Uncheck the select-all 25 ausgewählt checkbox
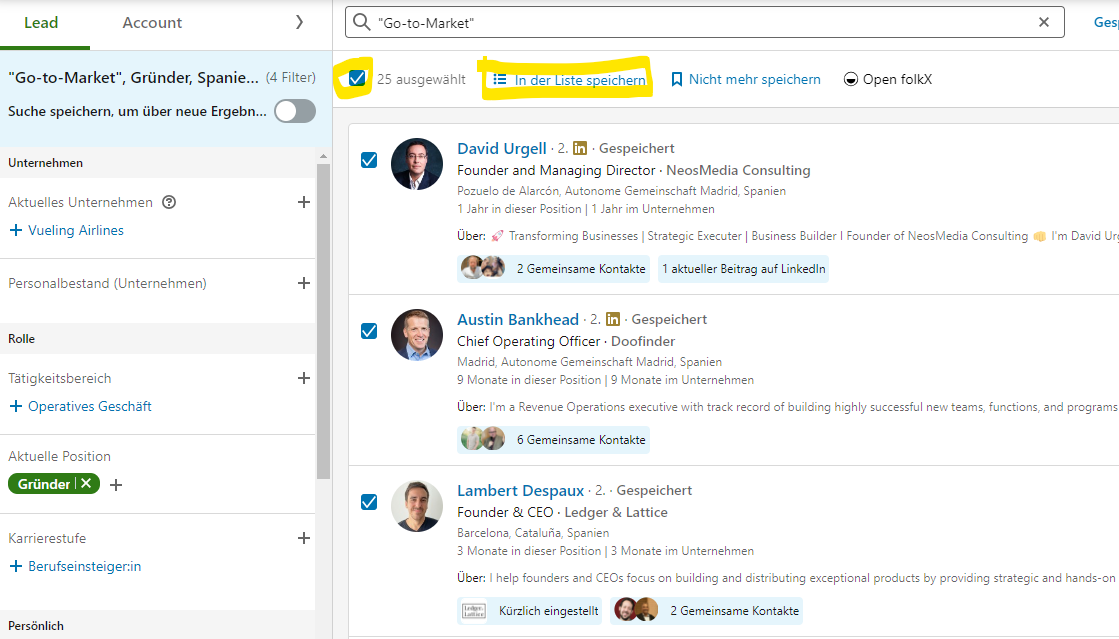The height and width of the screenshot is (639, 1119). [357, 79]
